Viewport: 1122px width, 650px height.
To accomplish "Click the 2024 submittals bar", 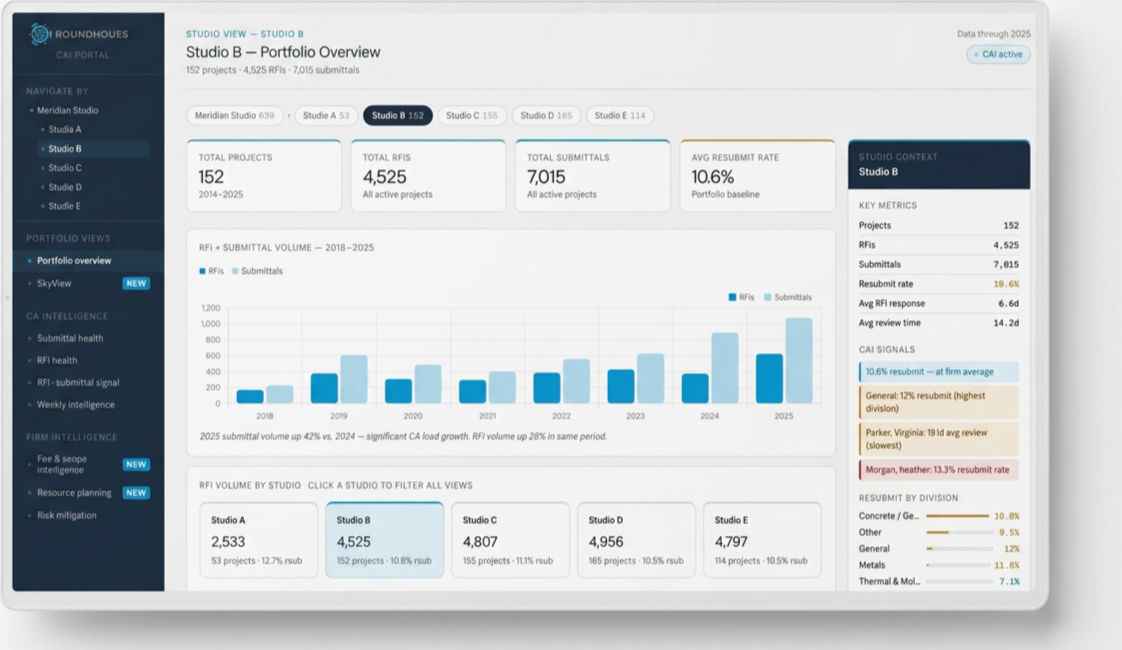I will point(725,368).
